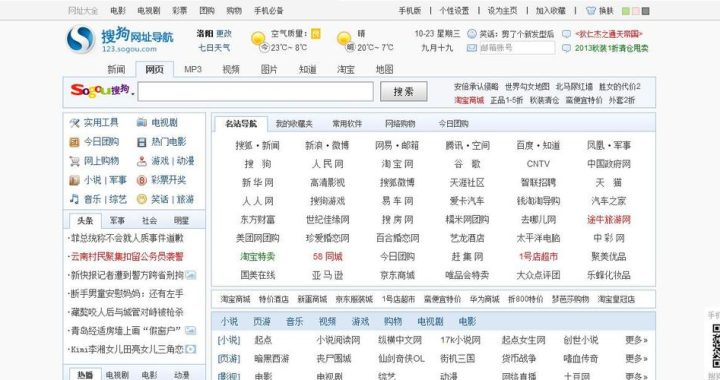
Task: Click the QR code on right edge
Action: pyautogui.click(x=716, y=345)
